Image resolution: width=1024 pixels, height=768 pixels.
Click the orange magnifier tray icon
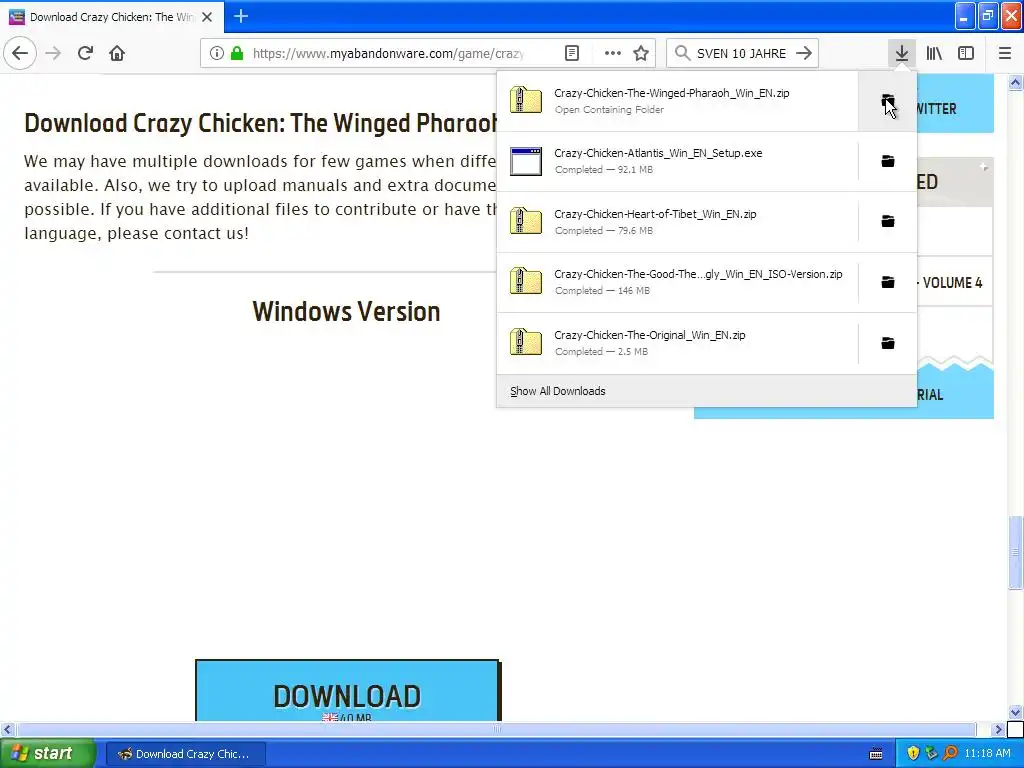click(x=951, y=754)
